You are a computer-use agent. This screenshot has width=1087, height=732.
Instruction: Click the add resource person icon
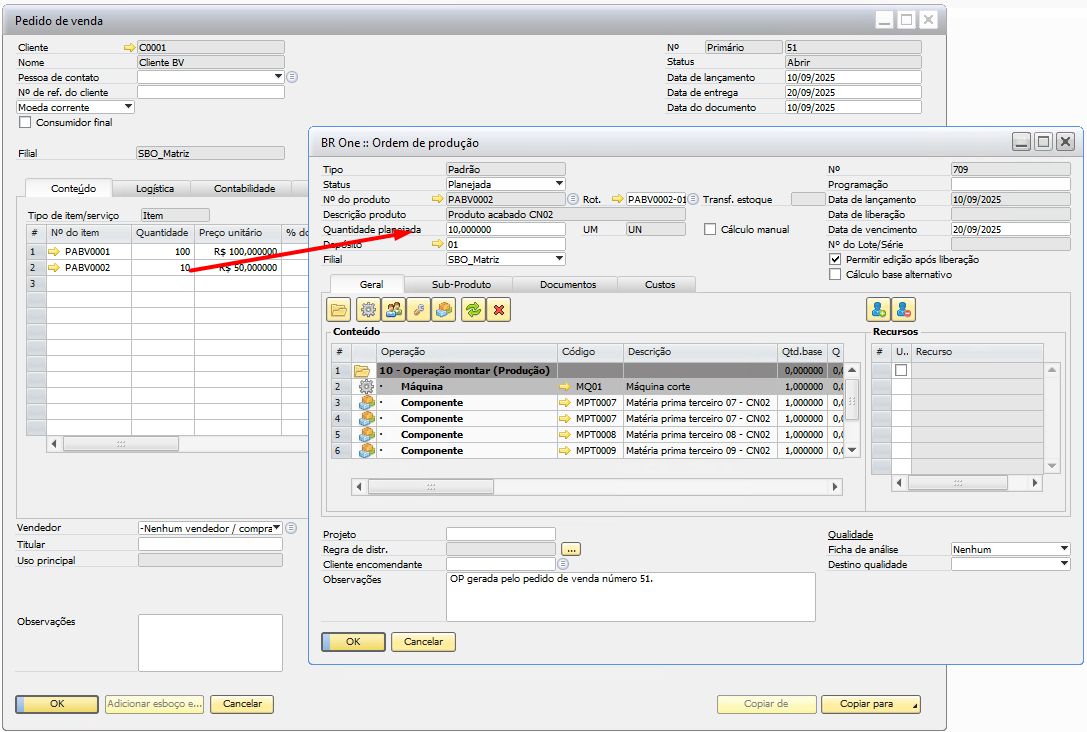pyautogui.click(x=879, y=310)
